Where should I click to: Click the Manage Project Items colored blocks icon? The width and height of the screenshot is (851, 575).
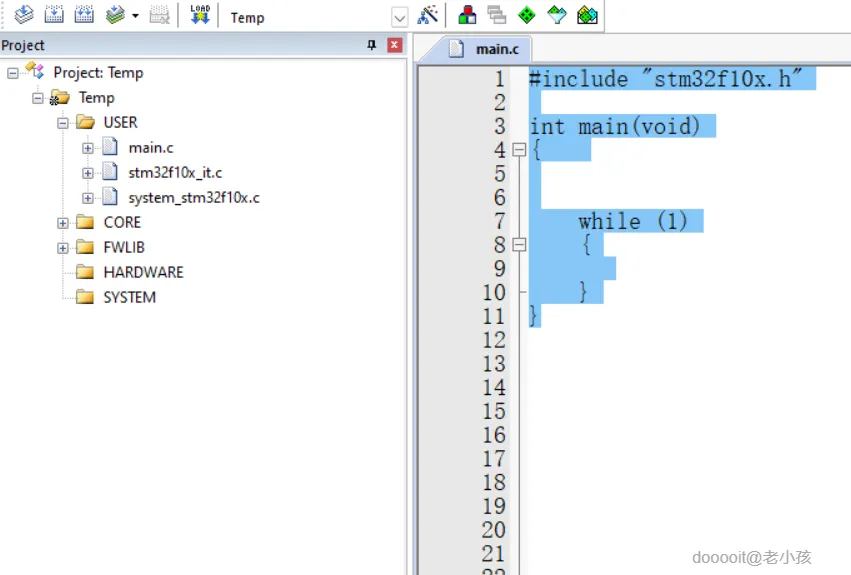[467, 15]
